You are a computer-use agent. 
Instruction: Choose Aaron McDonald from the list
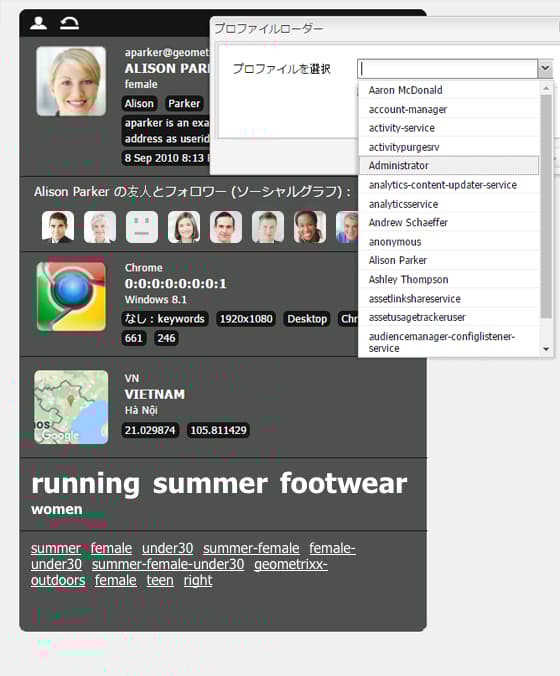449,90
